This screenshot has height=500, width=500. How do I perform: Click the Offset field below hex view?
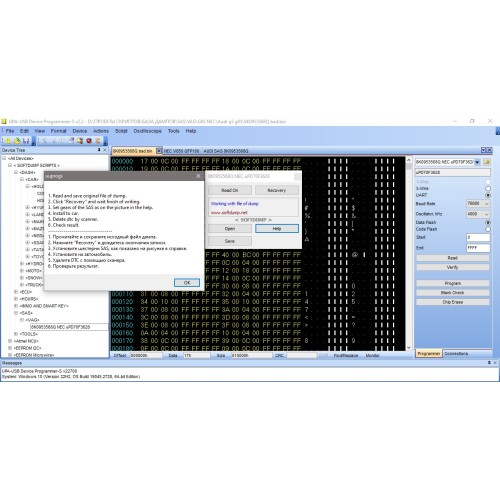146,355
